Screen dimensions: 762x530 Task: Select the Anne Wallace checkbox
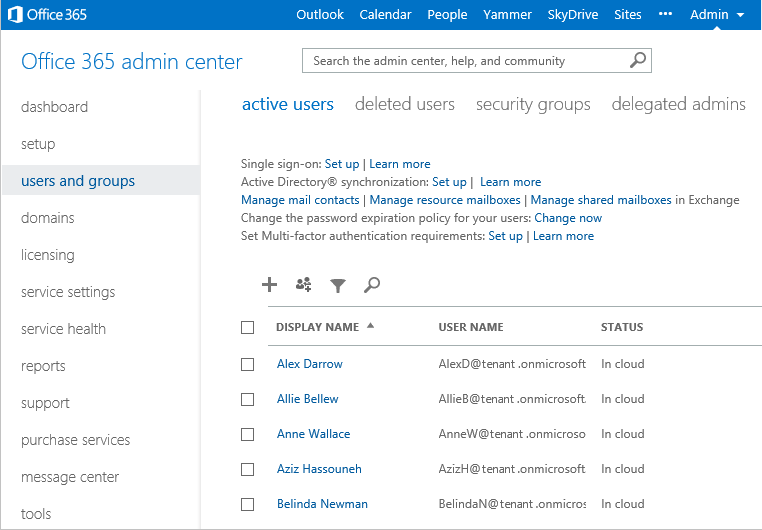click(248, 434)
